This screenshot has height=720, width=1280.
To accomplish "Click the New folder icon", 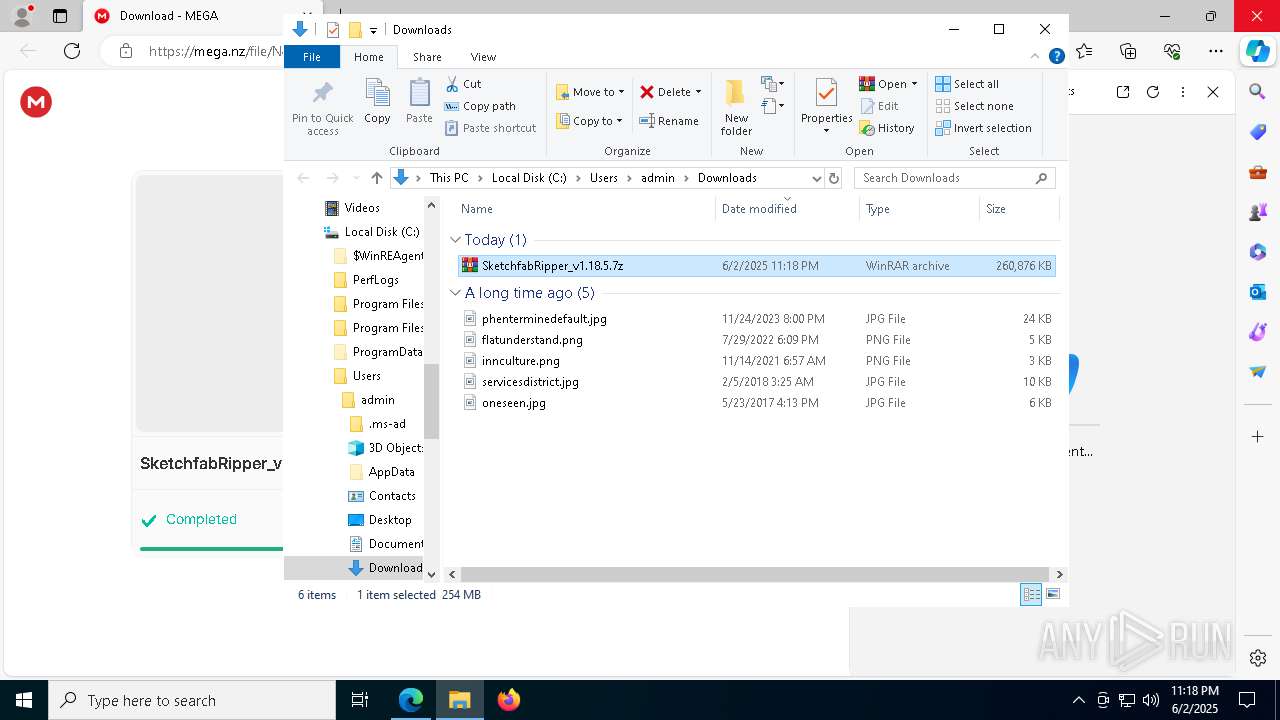I will 736,93.
